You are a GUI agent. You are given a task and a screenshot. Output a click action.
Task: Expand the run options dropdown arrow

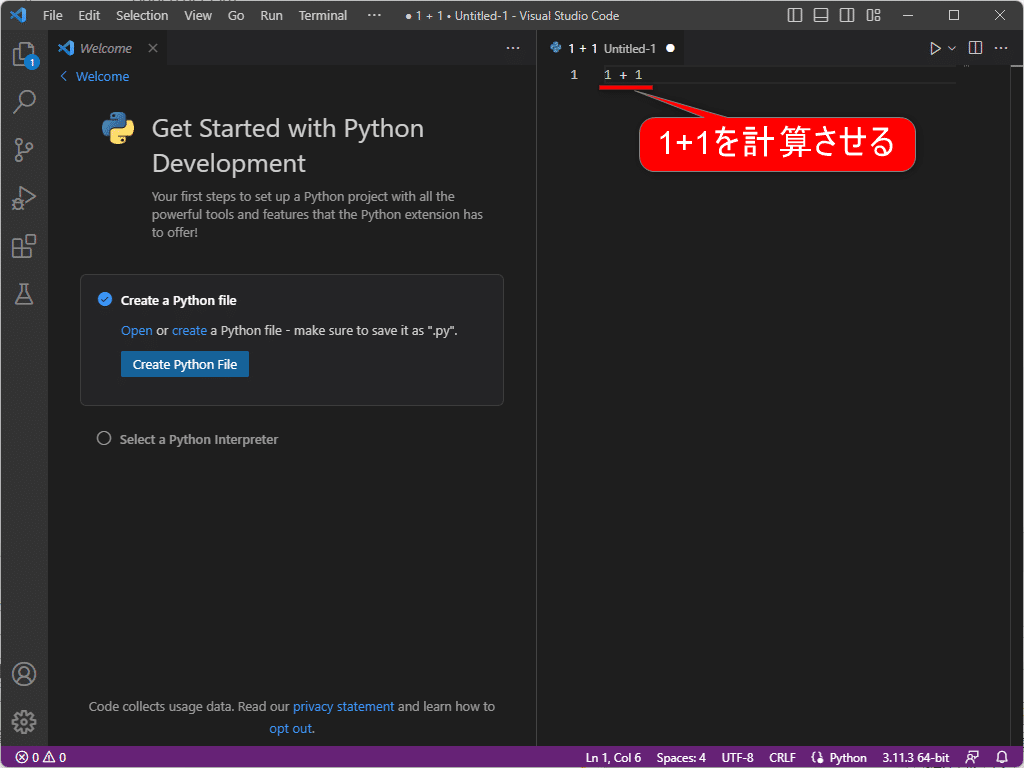(x=952, y=48)
